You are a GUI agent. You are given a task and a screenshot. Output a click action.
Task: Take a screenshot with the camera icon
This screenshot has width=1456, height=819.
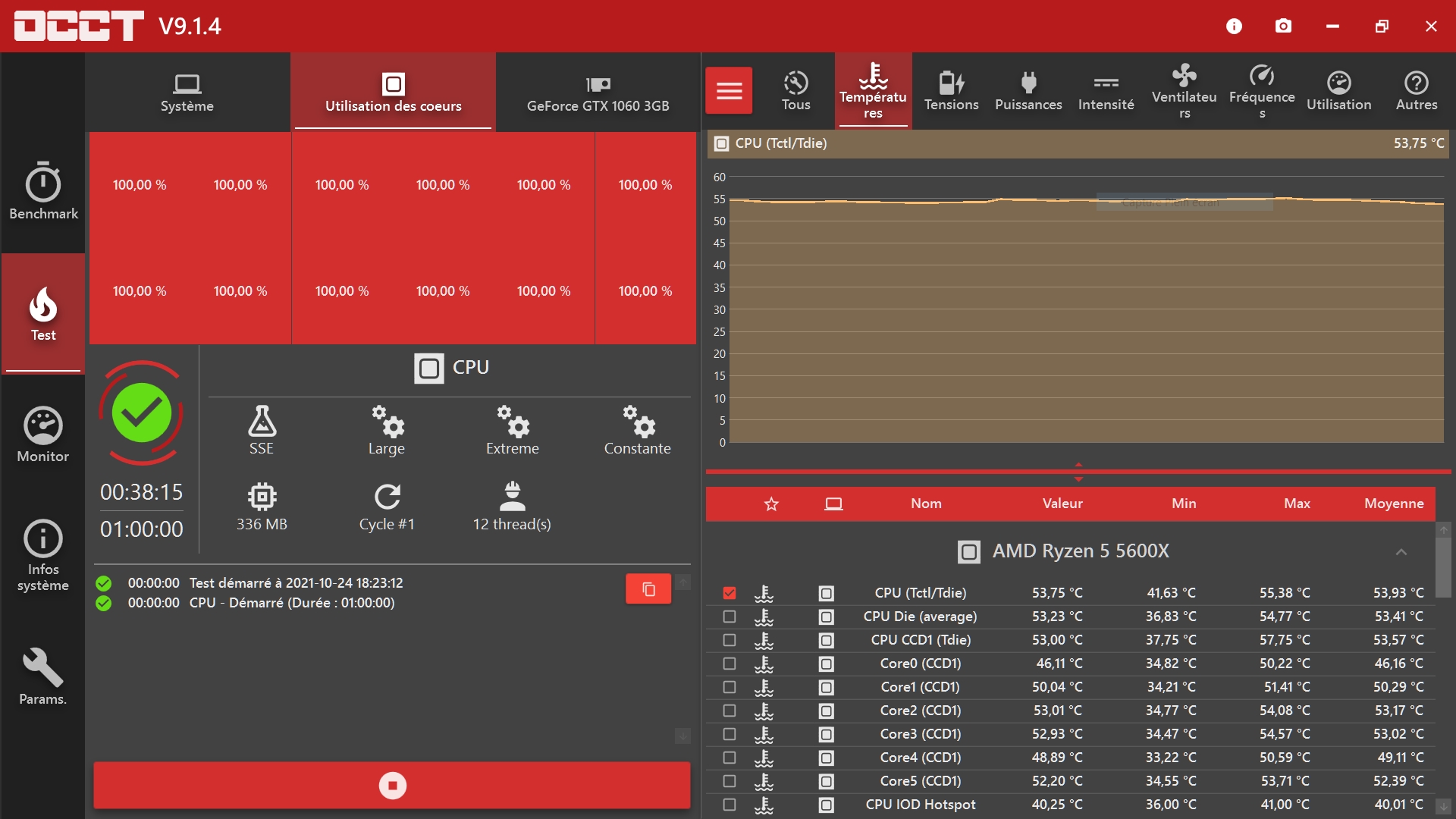[x=1283, y=27]
